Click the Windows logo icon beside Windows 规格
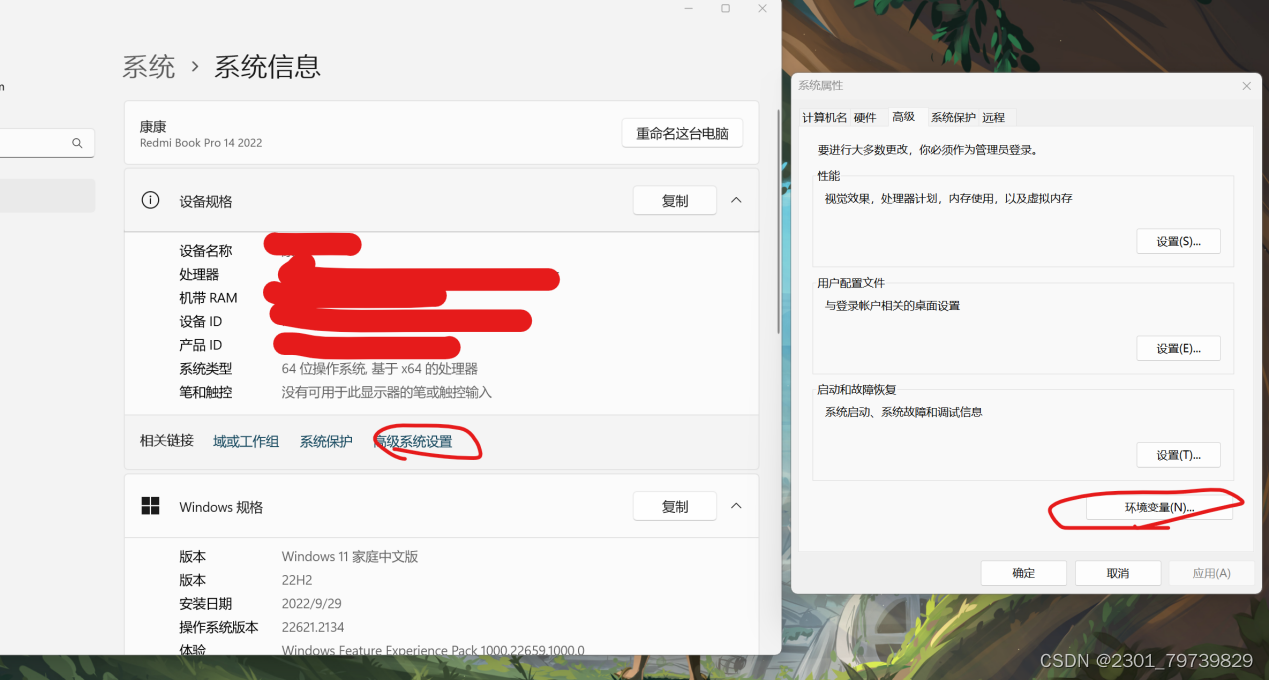The image size is (1269, 680). (150, 506)
